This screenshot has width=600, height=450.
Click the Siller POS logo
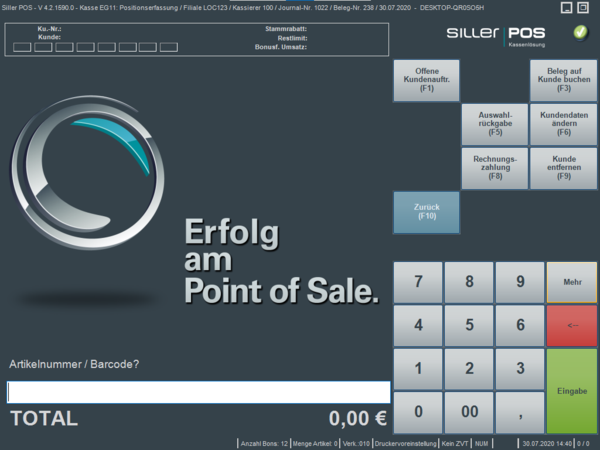497,36
